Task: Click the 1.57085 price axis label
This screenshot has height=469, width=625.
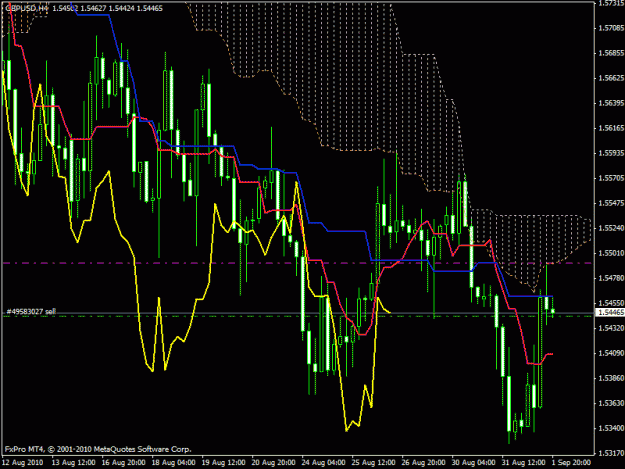Action: tap(611, 28)
